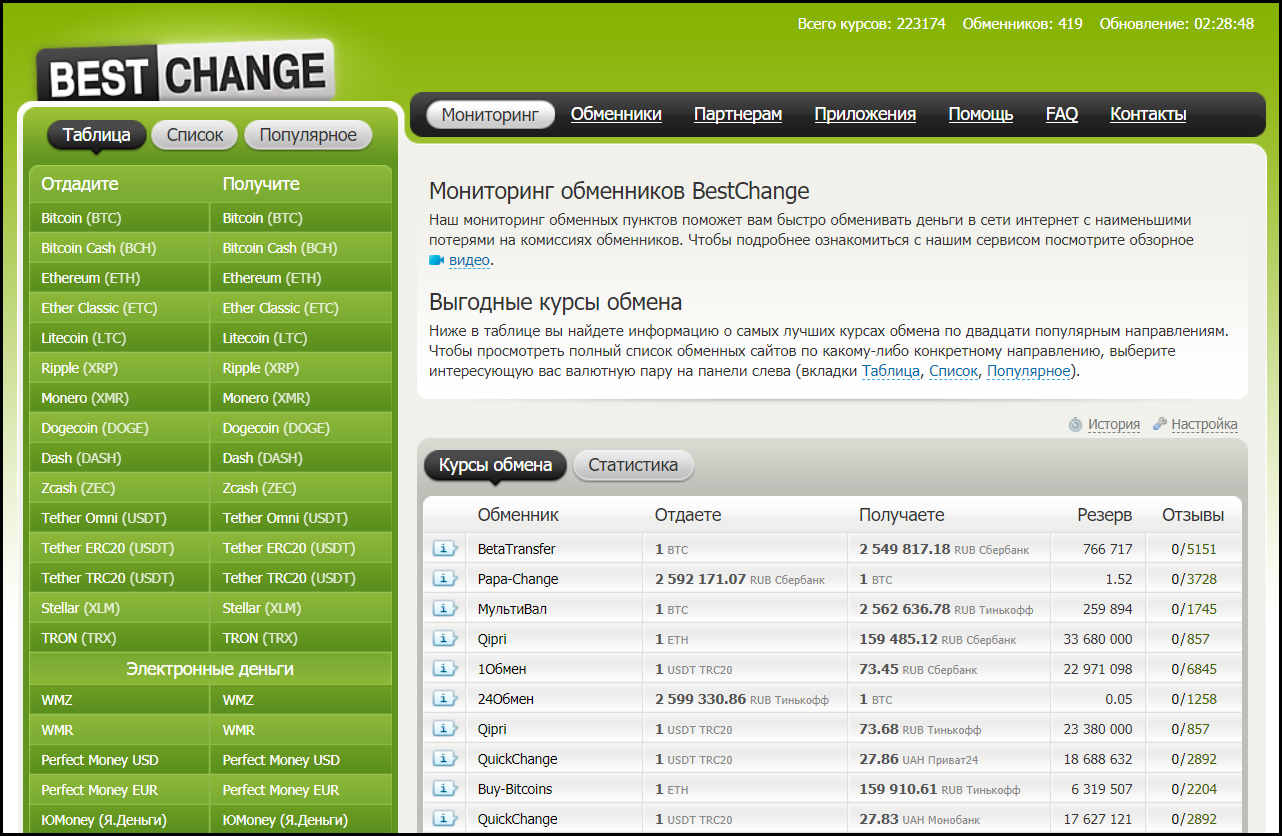Open the МультиВал exchanger name

click(512, 609)
